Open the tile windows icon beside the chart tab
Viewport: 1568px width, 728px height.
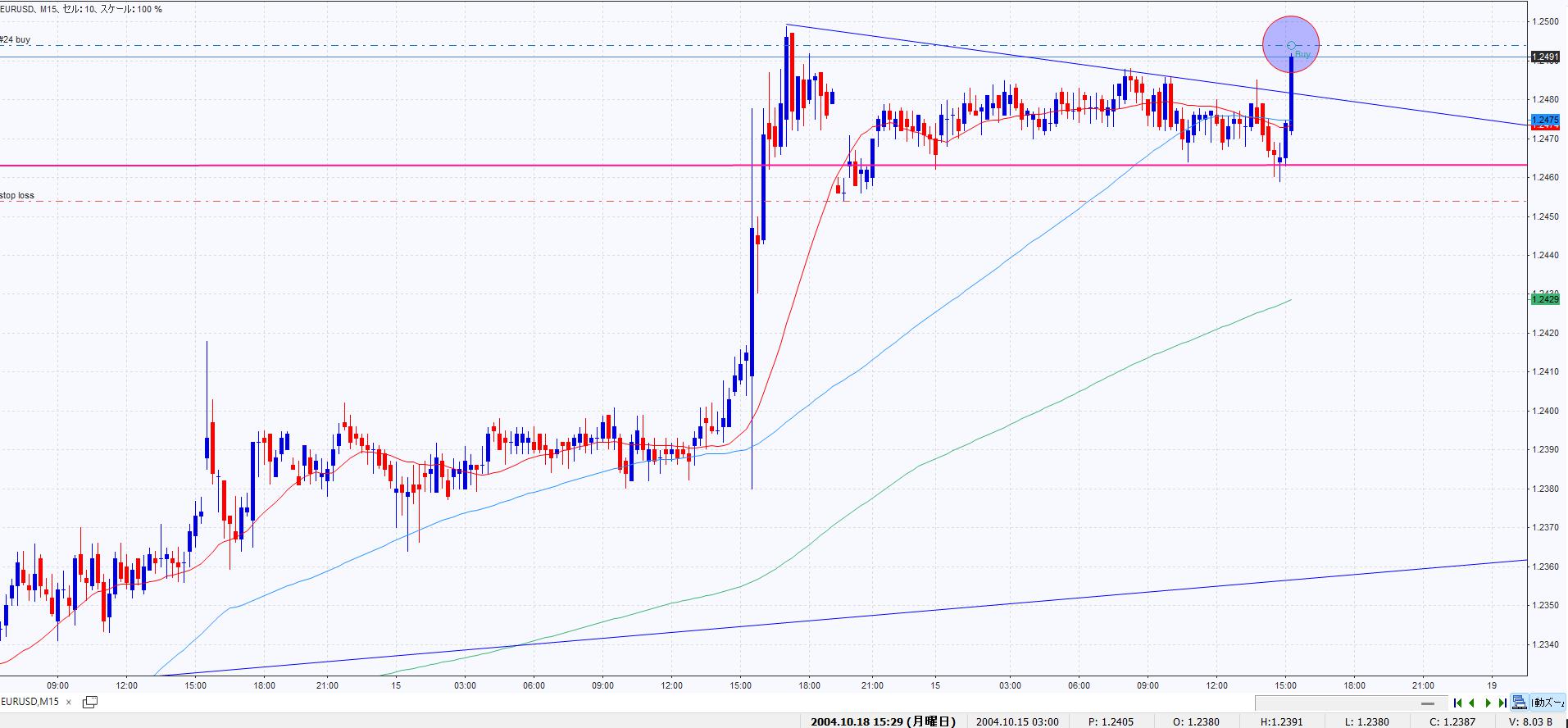pyautogui.click(x=90, y=702)
